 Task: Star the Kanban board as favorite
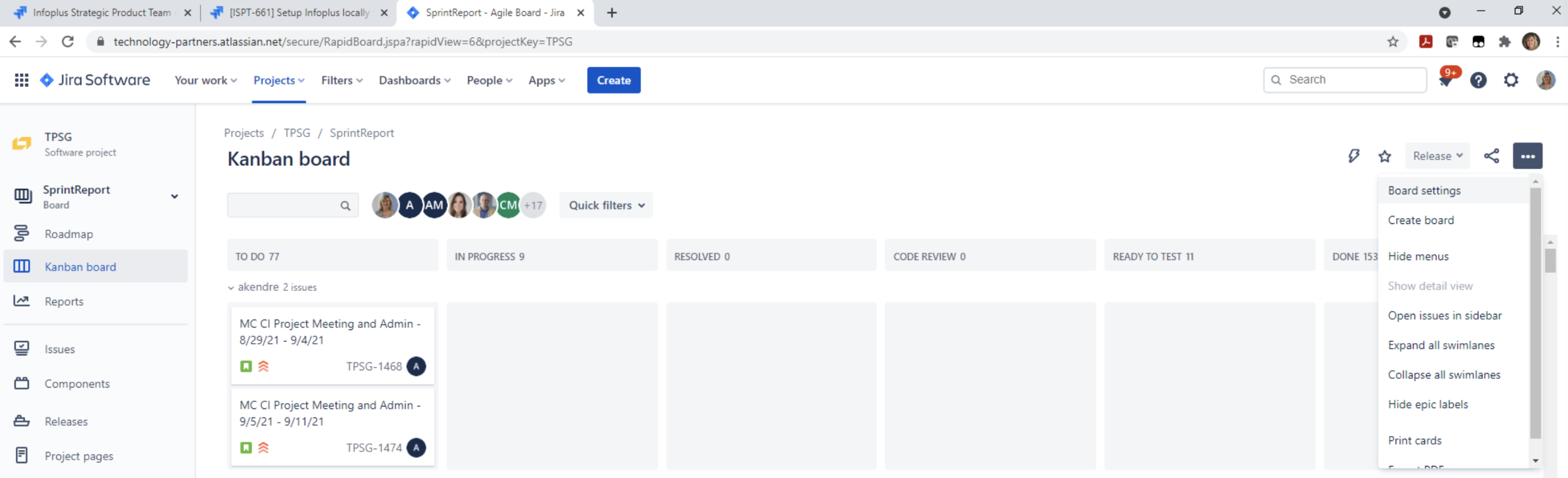point(1384,156)
